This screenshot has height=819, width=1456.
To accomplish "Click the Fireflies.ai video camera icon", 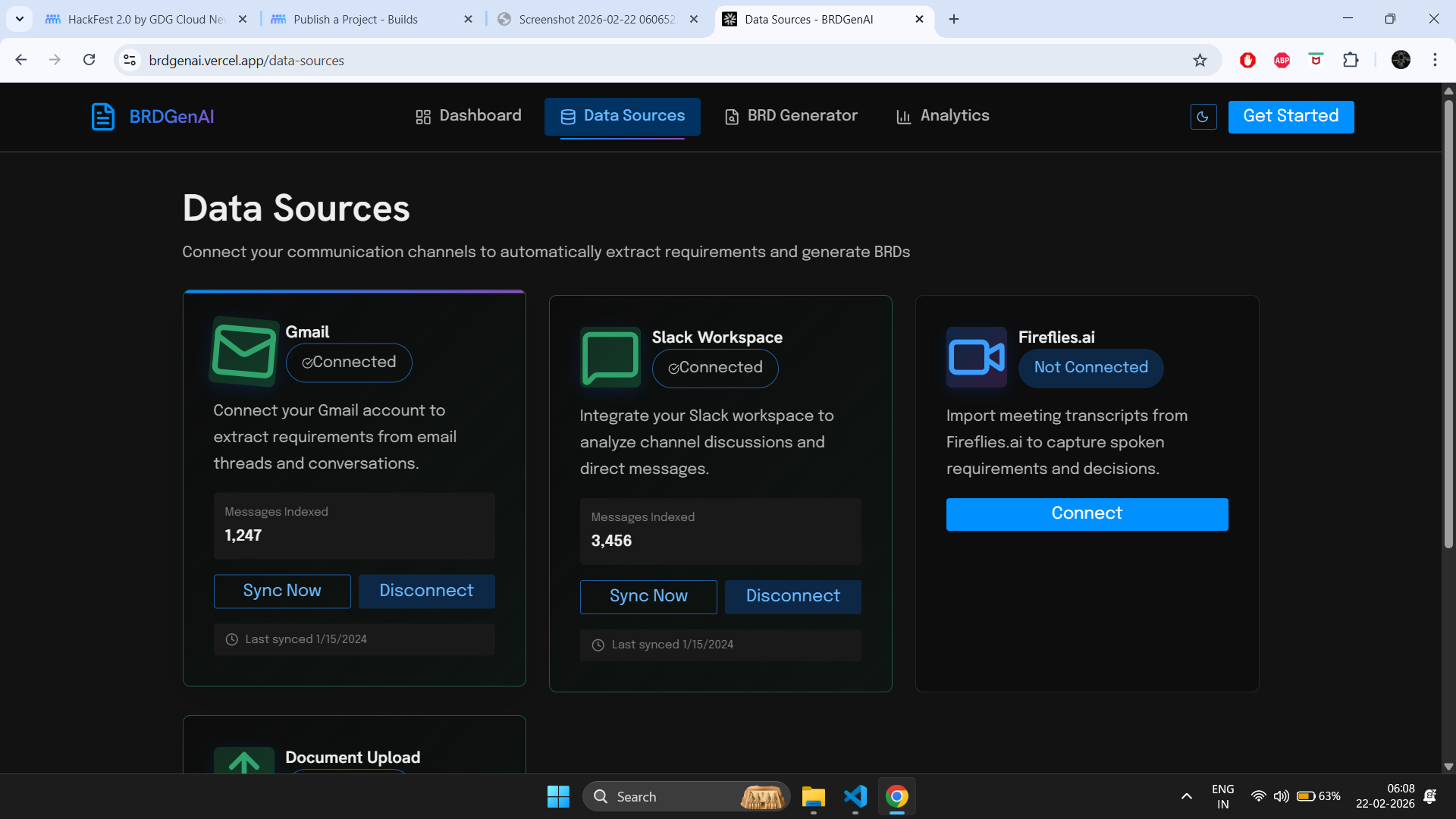I will (977, 357).
